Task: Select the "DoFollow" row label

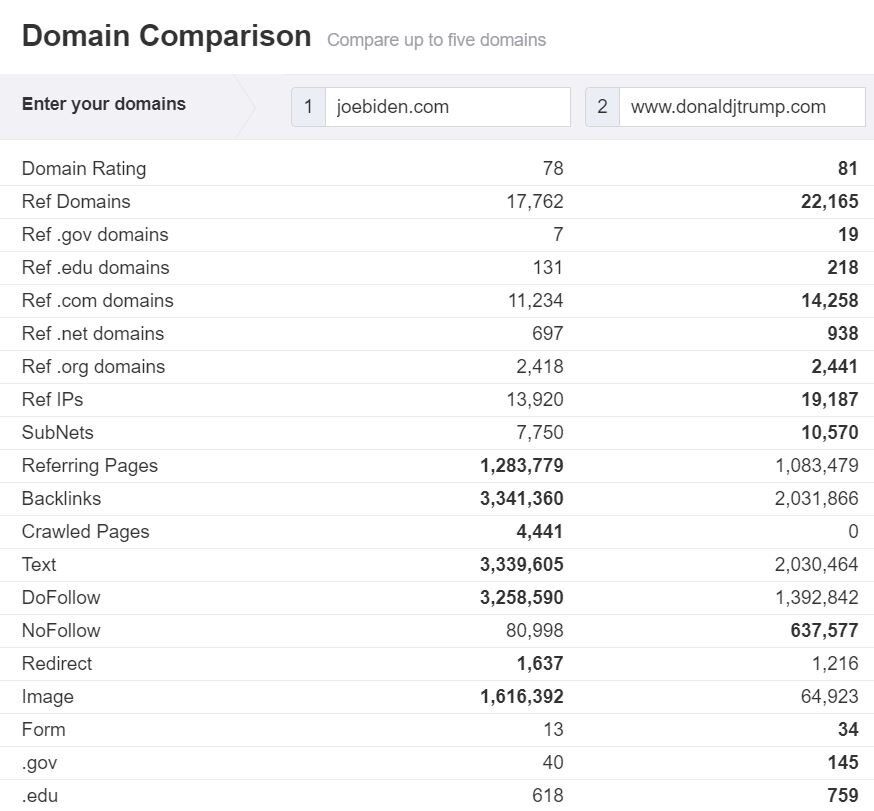Action: 61,598
